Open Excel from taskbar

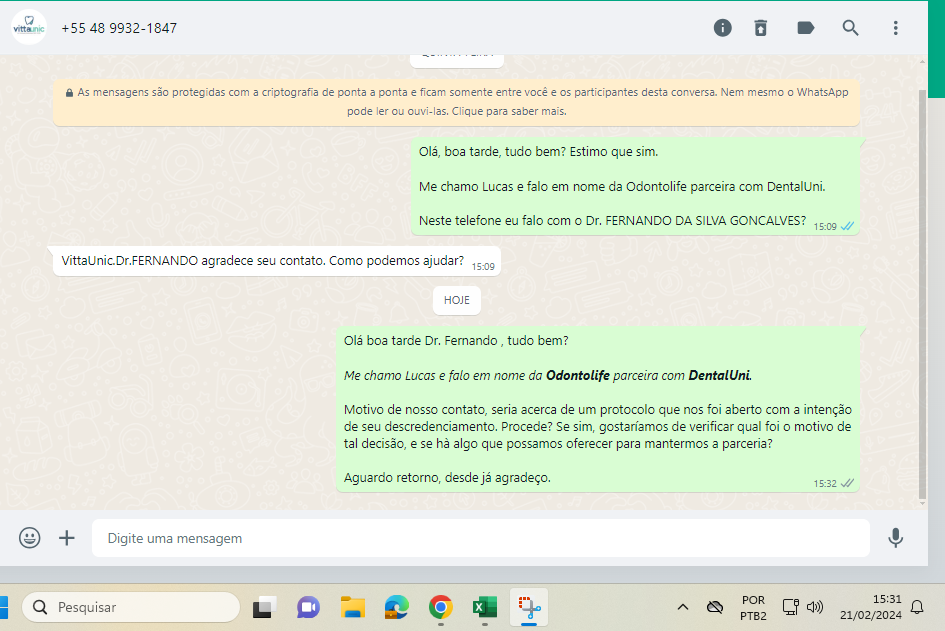coord(485,607)
